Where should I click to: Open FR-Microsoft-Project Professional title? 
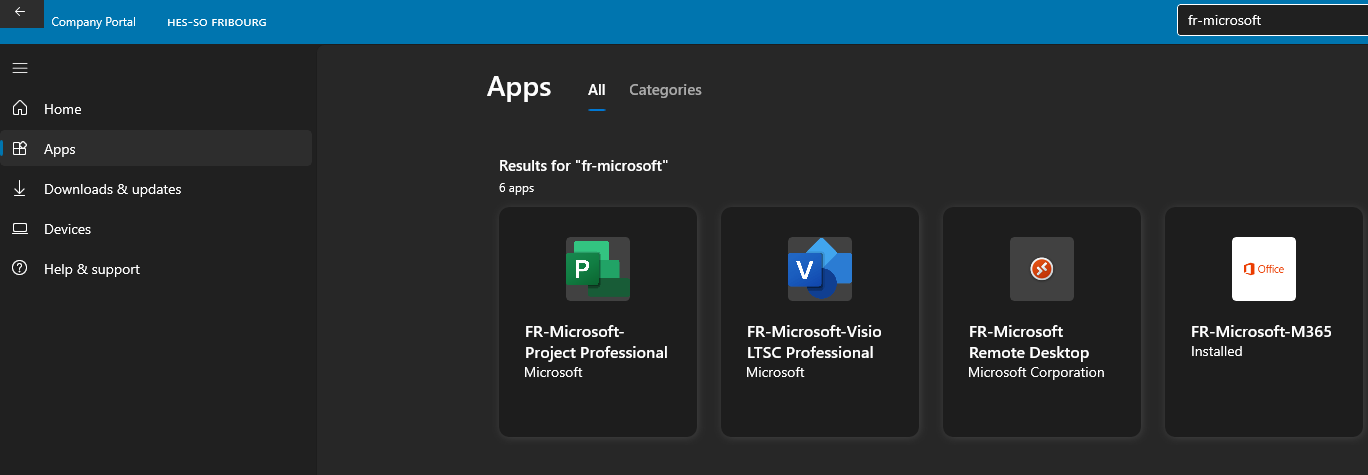(x=596, y=342)
